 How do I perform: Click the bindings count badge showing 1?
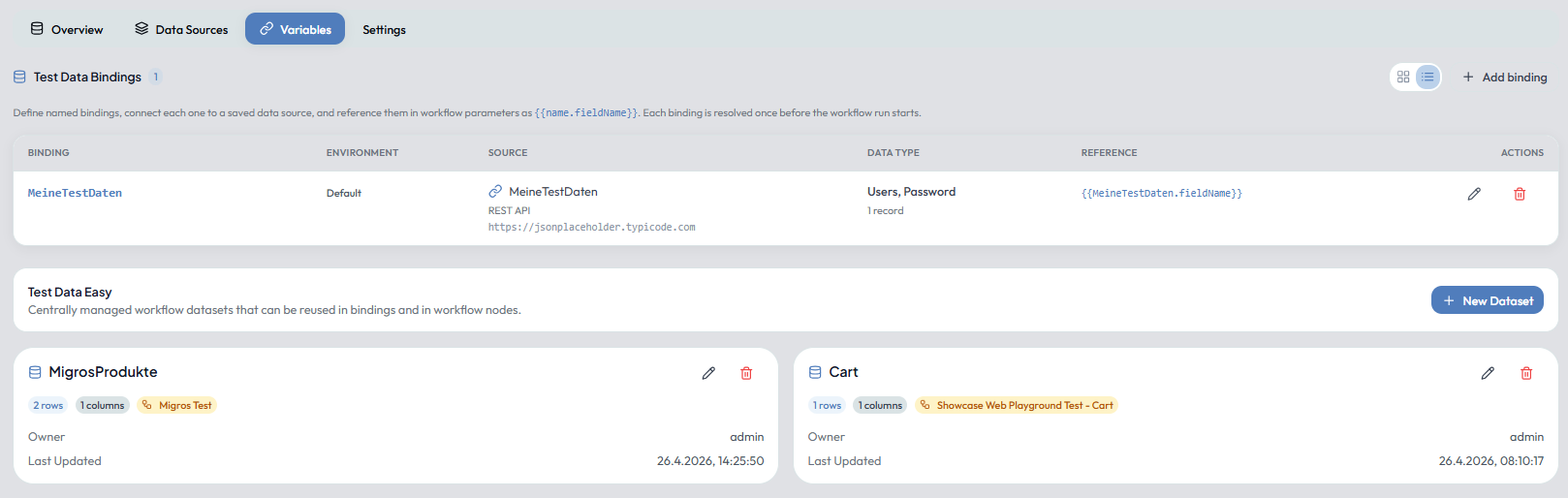point(155,77)
